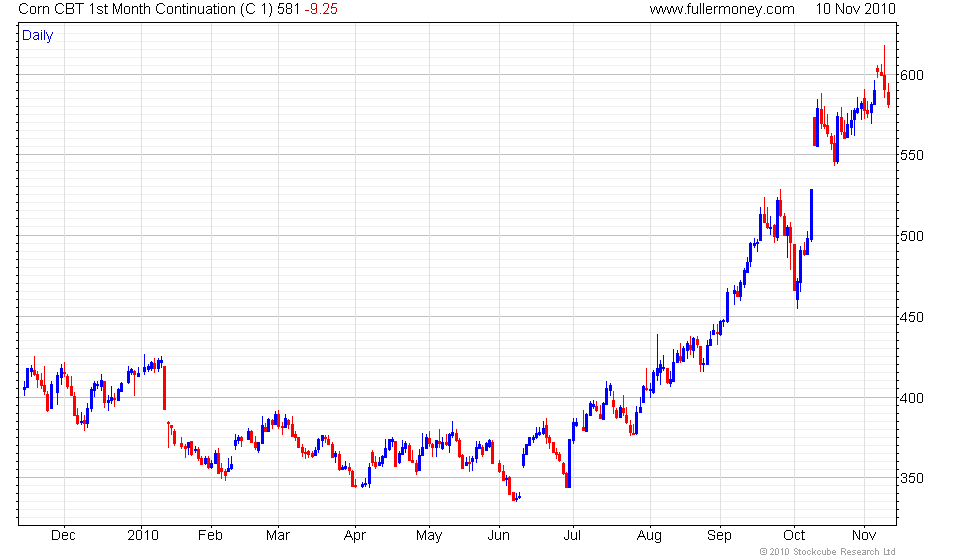This screenshot has width=980, height=560.
Task: Click the blue 'Daily' interval label
Action: pos(38,36)
